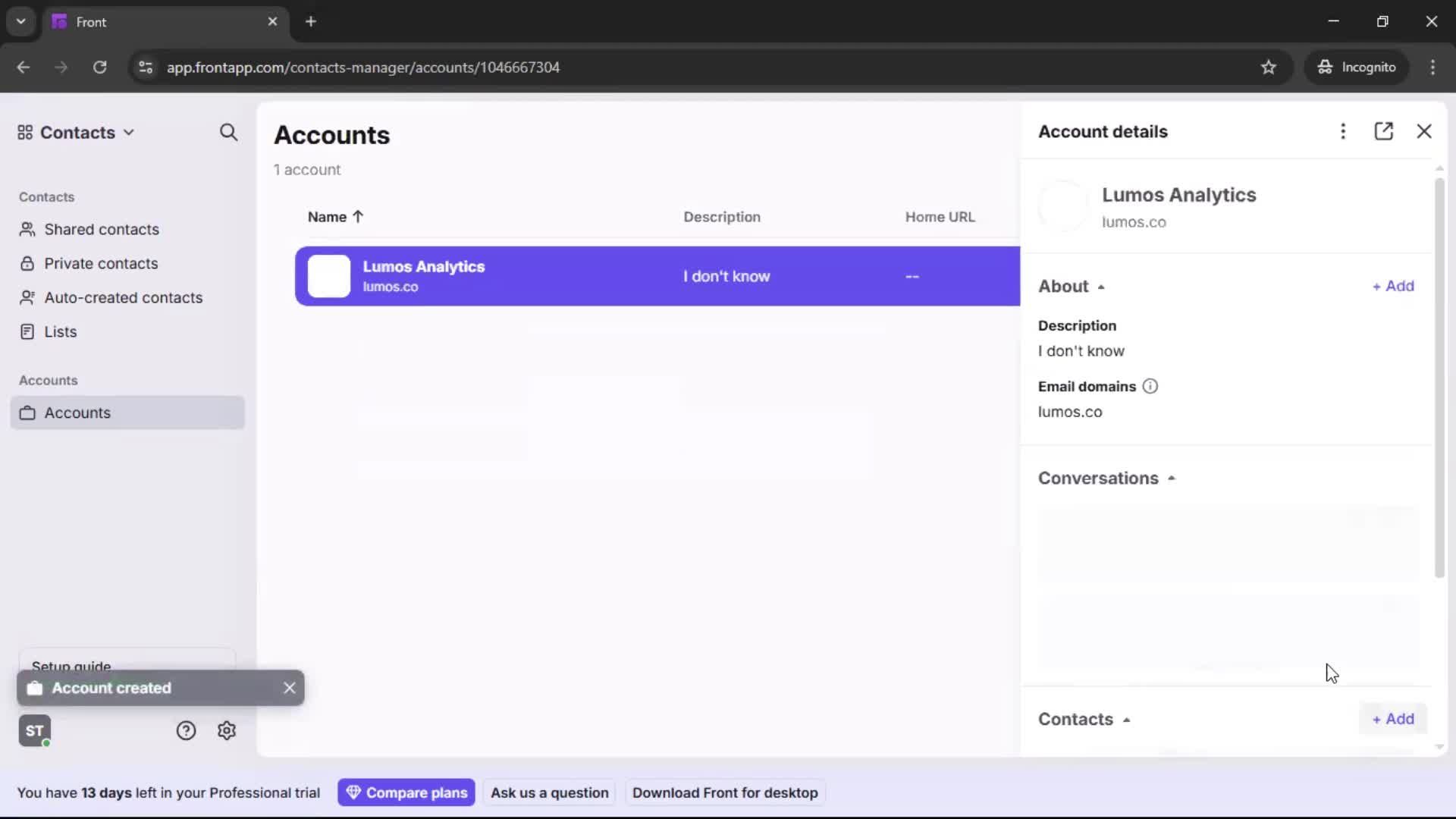Open the account details overflow menu

pos(1343,131)
